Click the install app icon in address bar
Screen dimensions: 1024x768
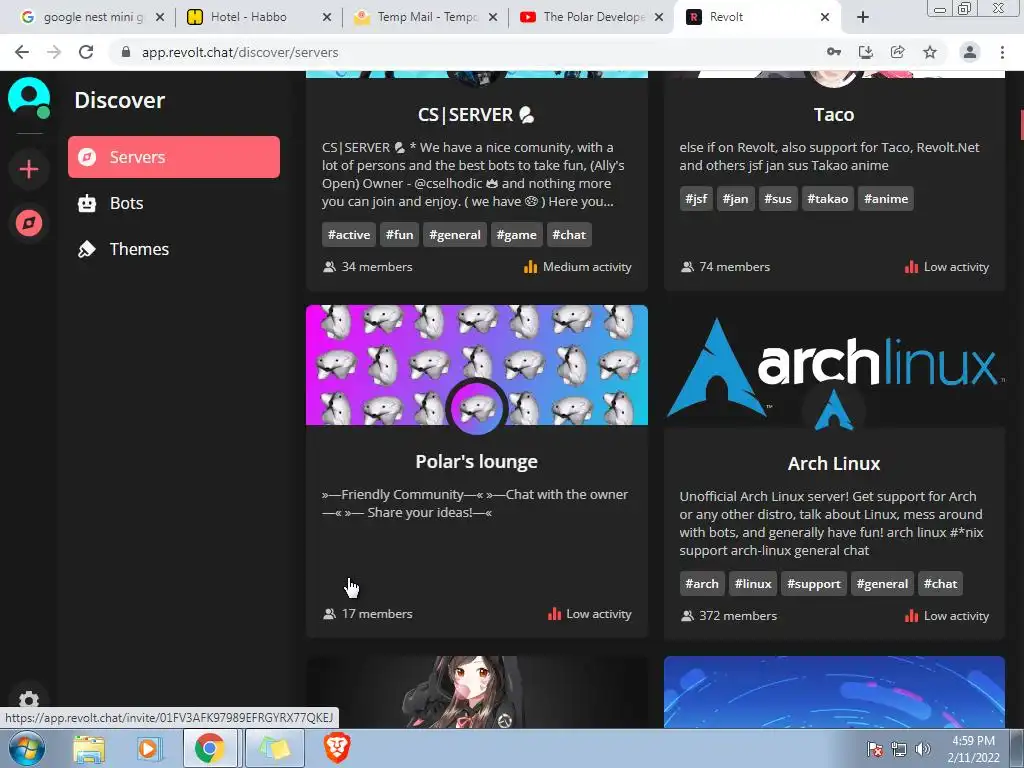(x=866, y=52)
